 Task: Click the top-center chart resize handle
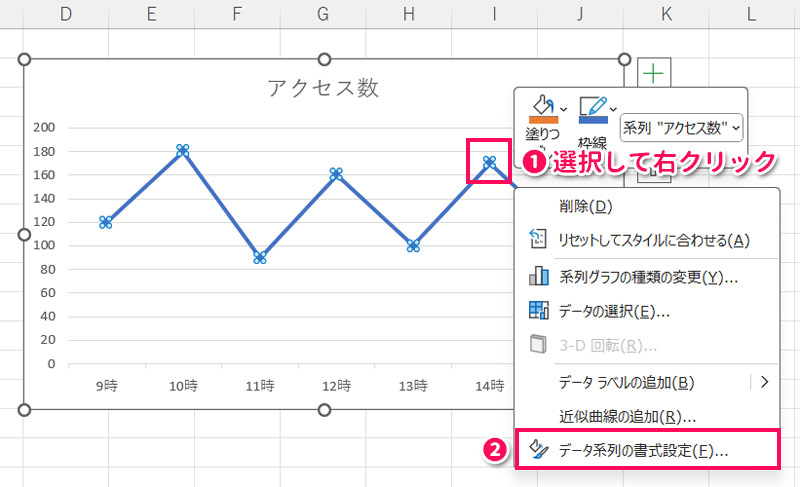click(x=324, y=60)
